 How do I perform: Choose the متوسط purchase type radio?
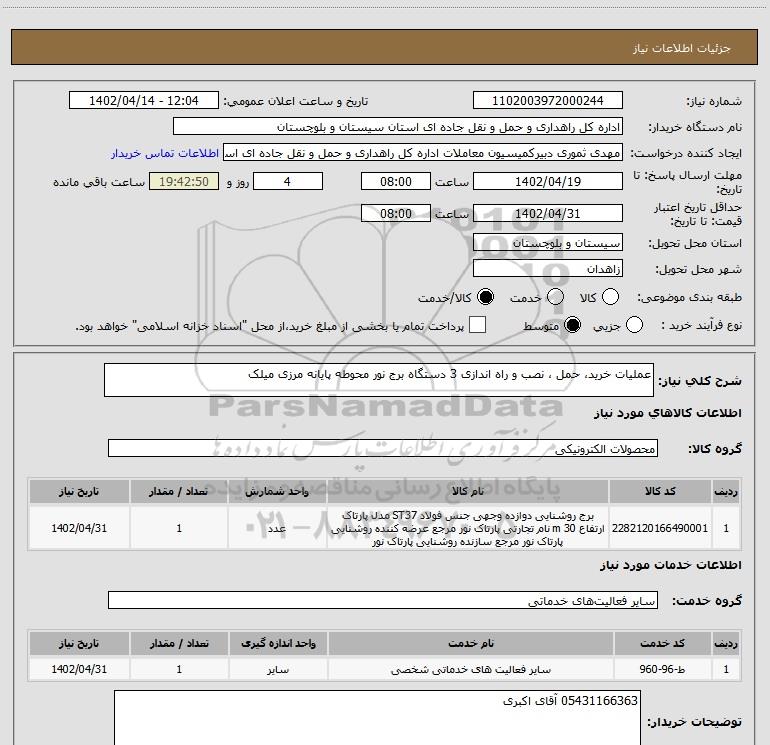point(572,325)
